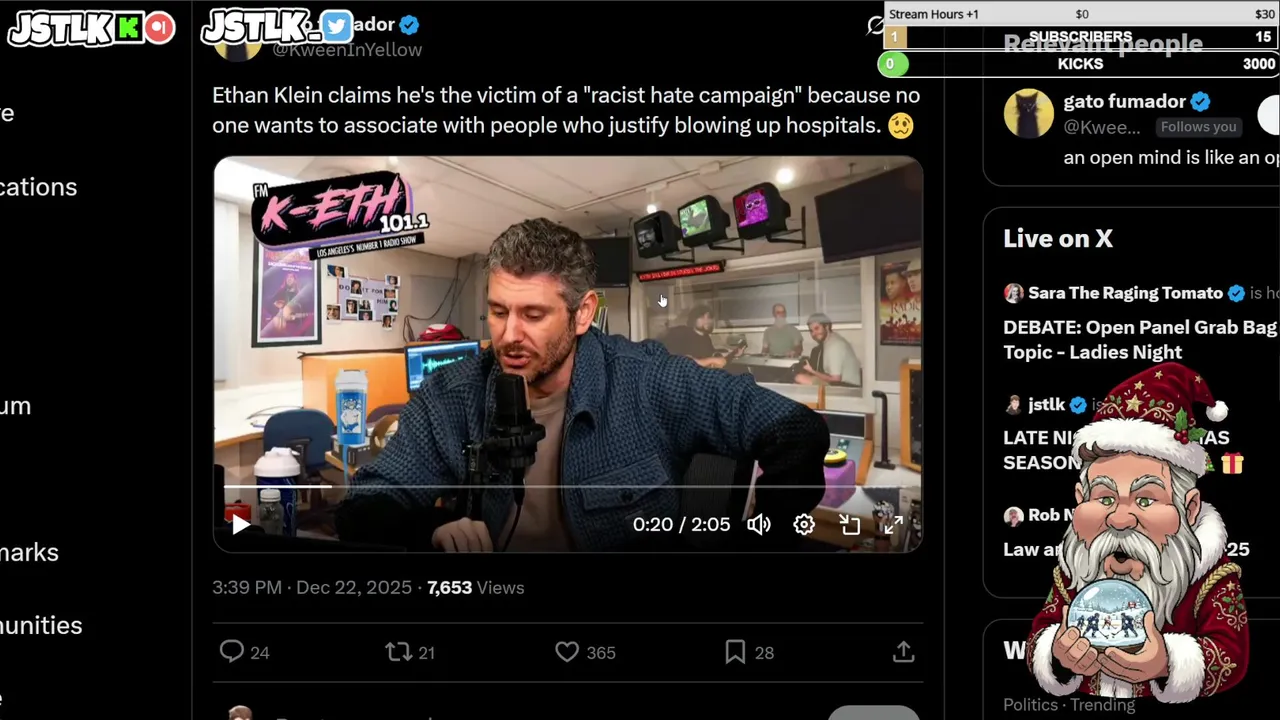The image size is (1280, 720).
Task: Play the Ethan Klein video
Action: [x=240, y=524]
